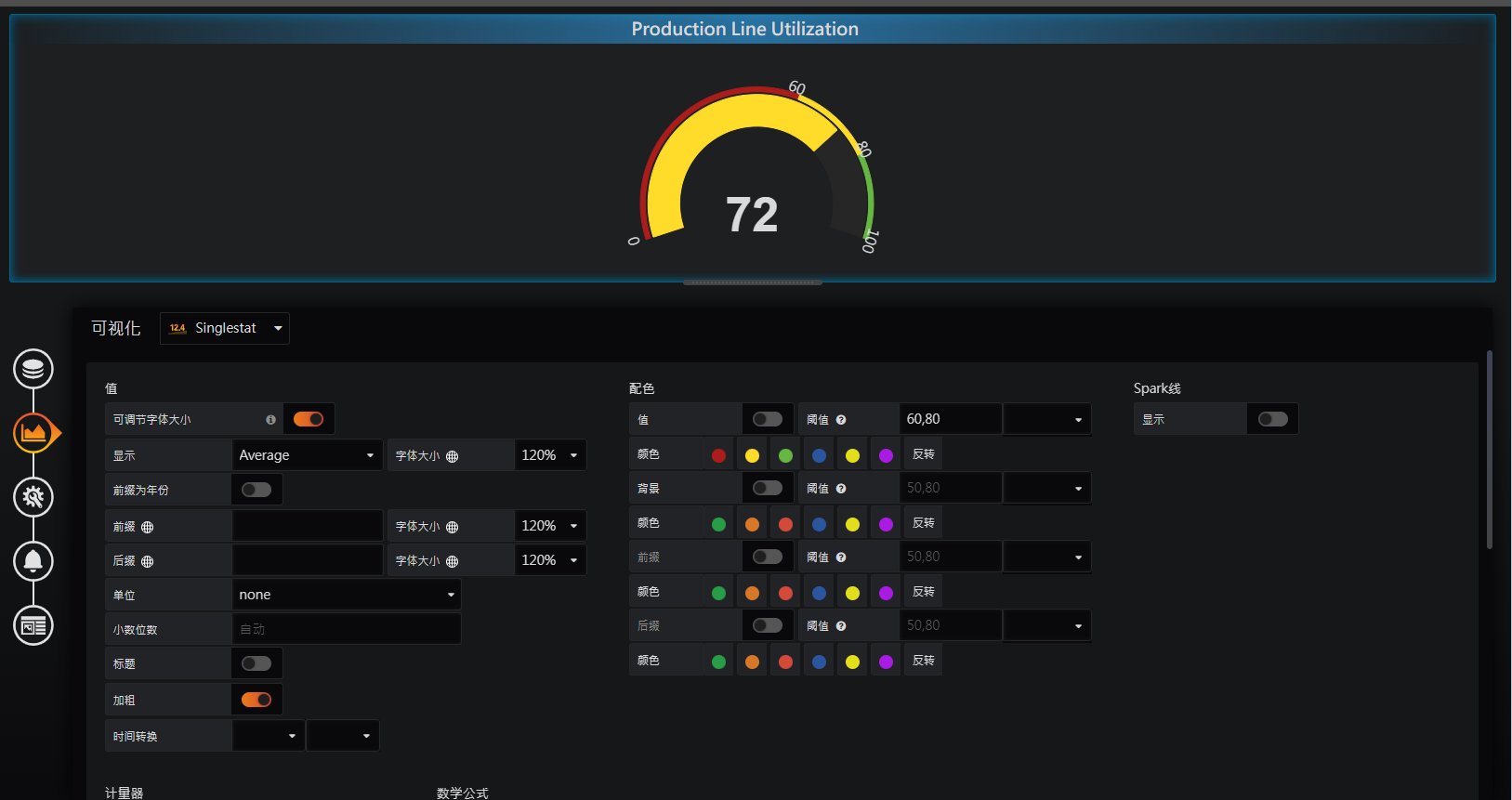Pick orange swatch in 前缀 color row

click(x=752, y=593)
